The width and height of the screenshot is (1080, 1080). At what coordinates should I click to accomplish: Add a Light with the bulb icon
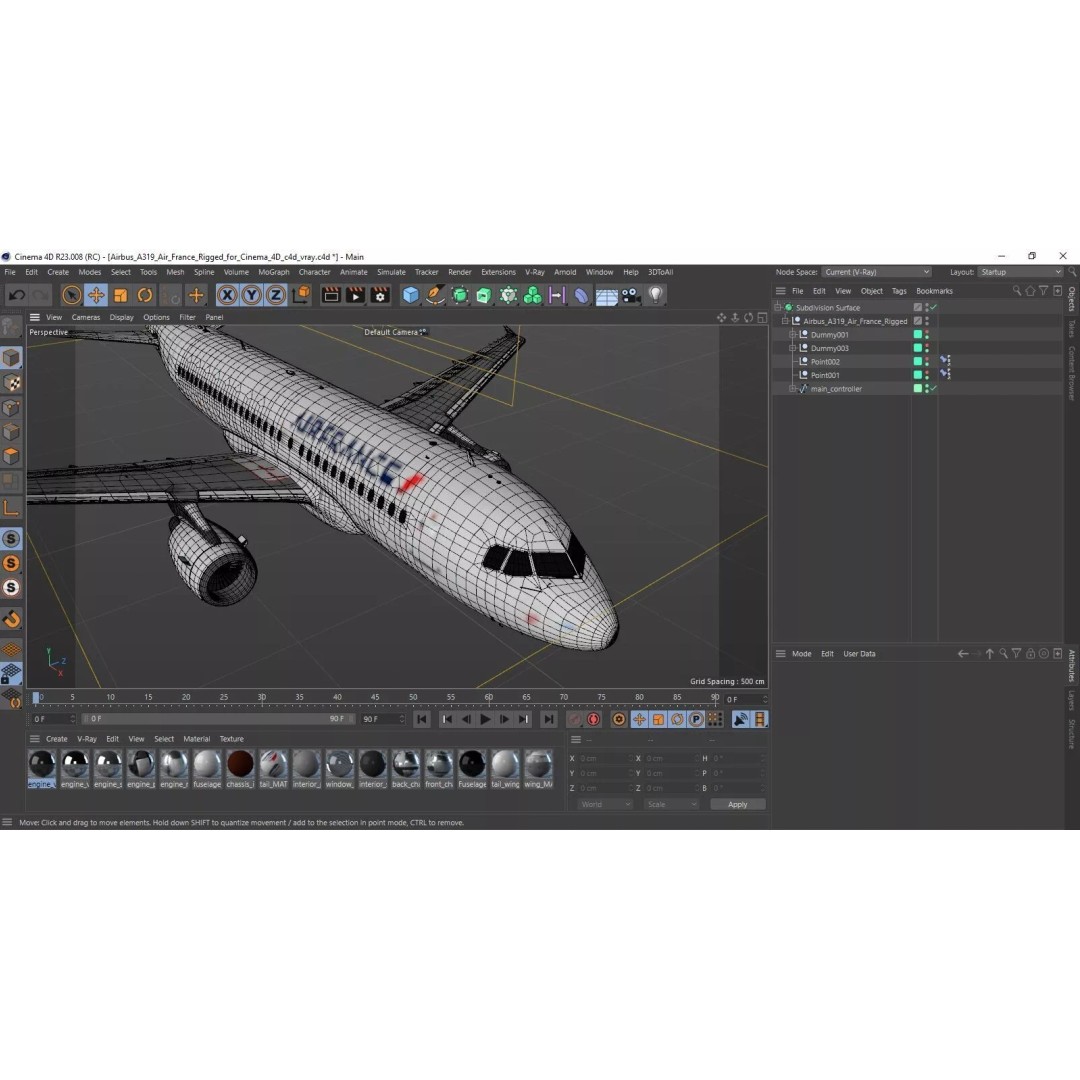coord(655,295)
